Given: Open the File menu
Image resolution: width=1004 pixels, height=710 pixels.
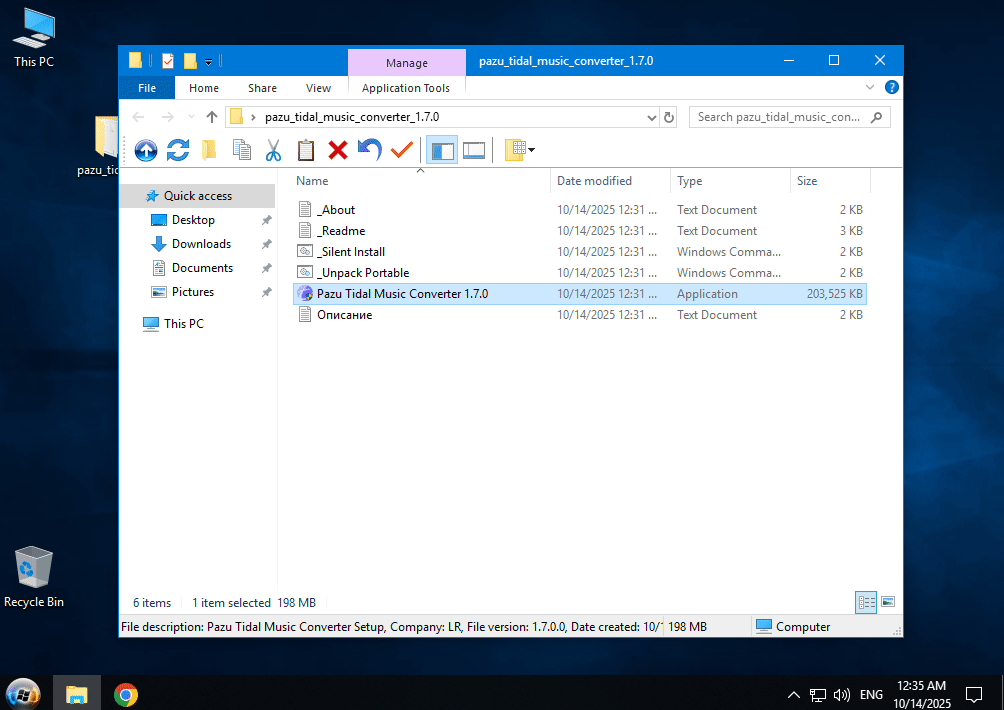Looking at the screenshot, I should click(147, 88).
